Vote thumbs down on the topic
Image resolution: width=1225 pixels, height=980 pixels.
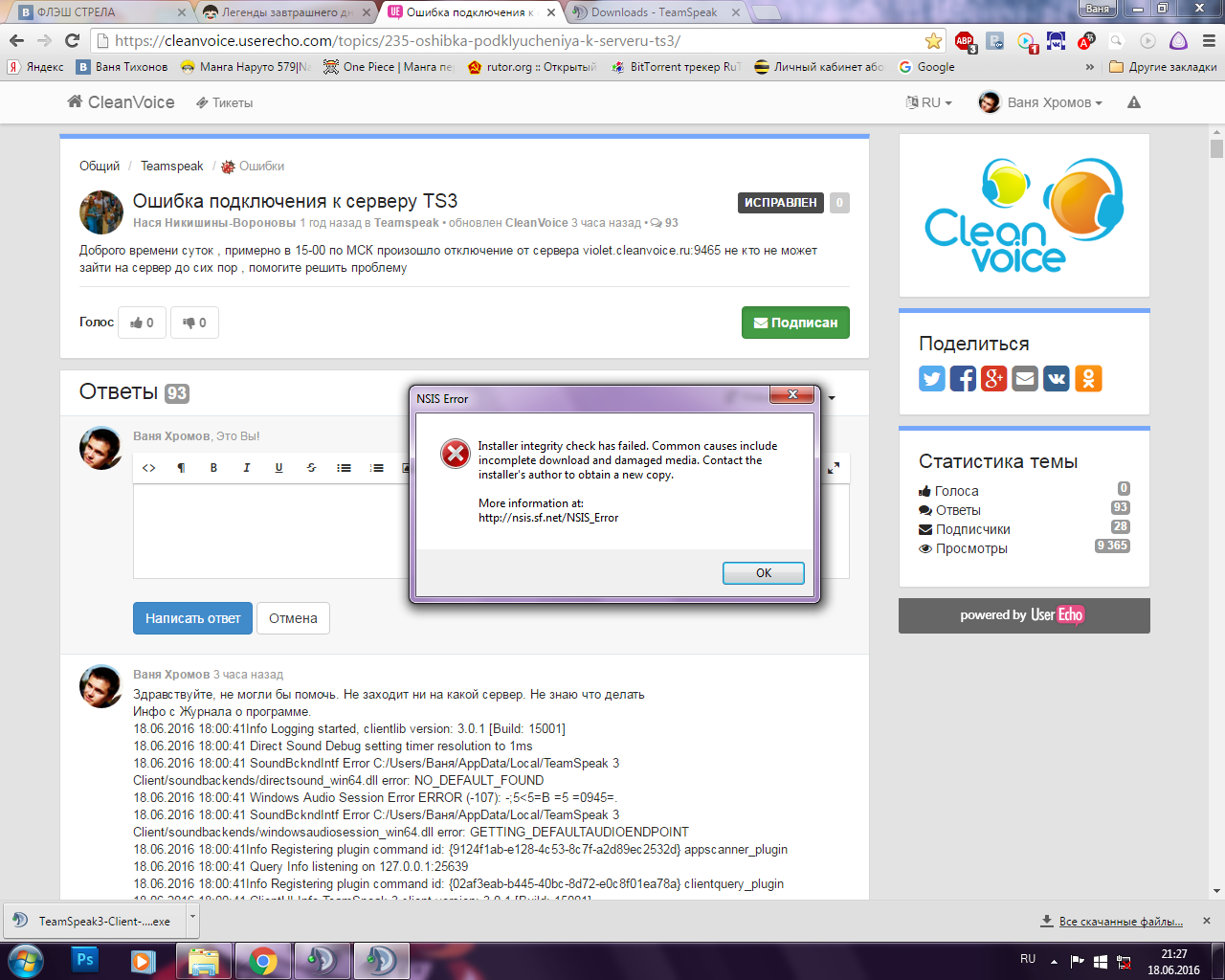(x=194, y=323)
